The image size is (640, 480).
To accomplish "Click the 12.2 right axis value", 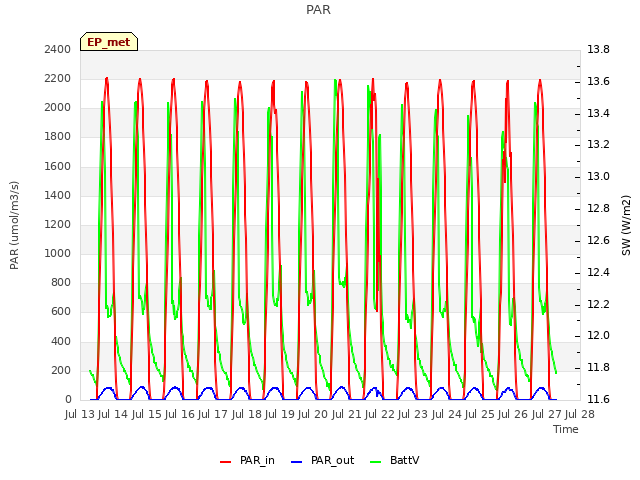I will (x=598, y=304).
